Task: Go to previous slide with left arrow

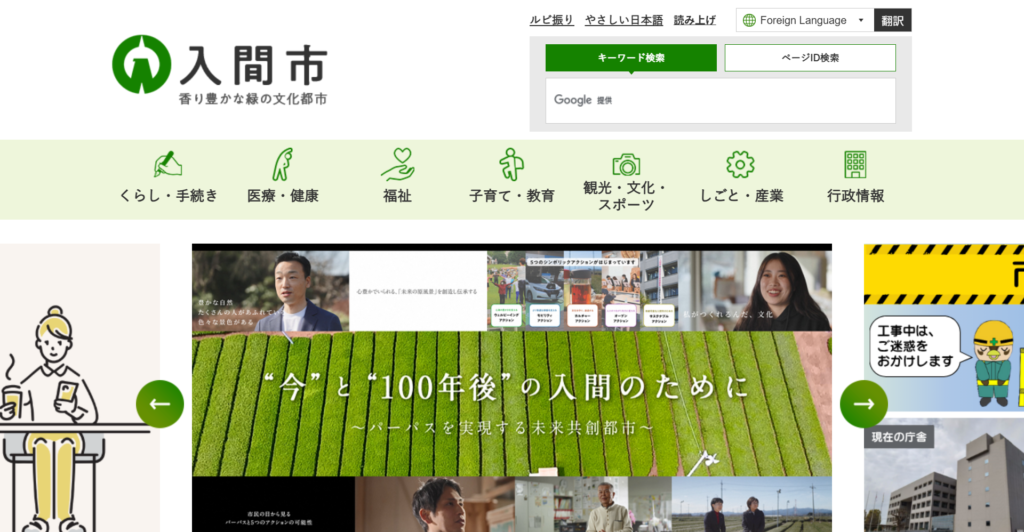Action: click(160, 404)
